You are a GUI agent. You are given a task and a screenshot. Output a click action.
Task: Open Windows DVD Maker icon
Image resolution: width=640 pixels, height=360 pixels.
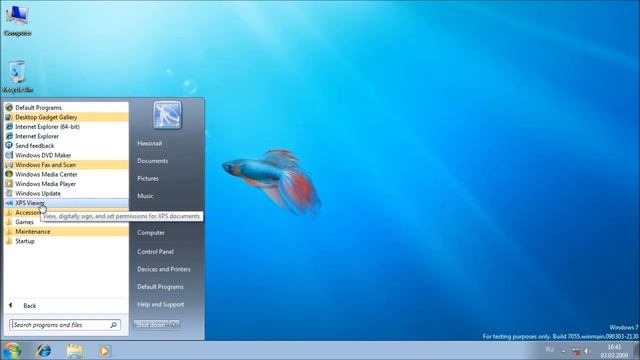tap(9, 155)
